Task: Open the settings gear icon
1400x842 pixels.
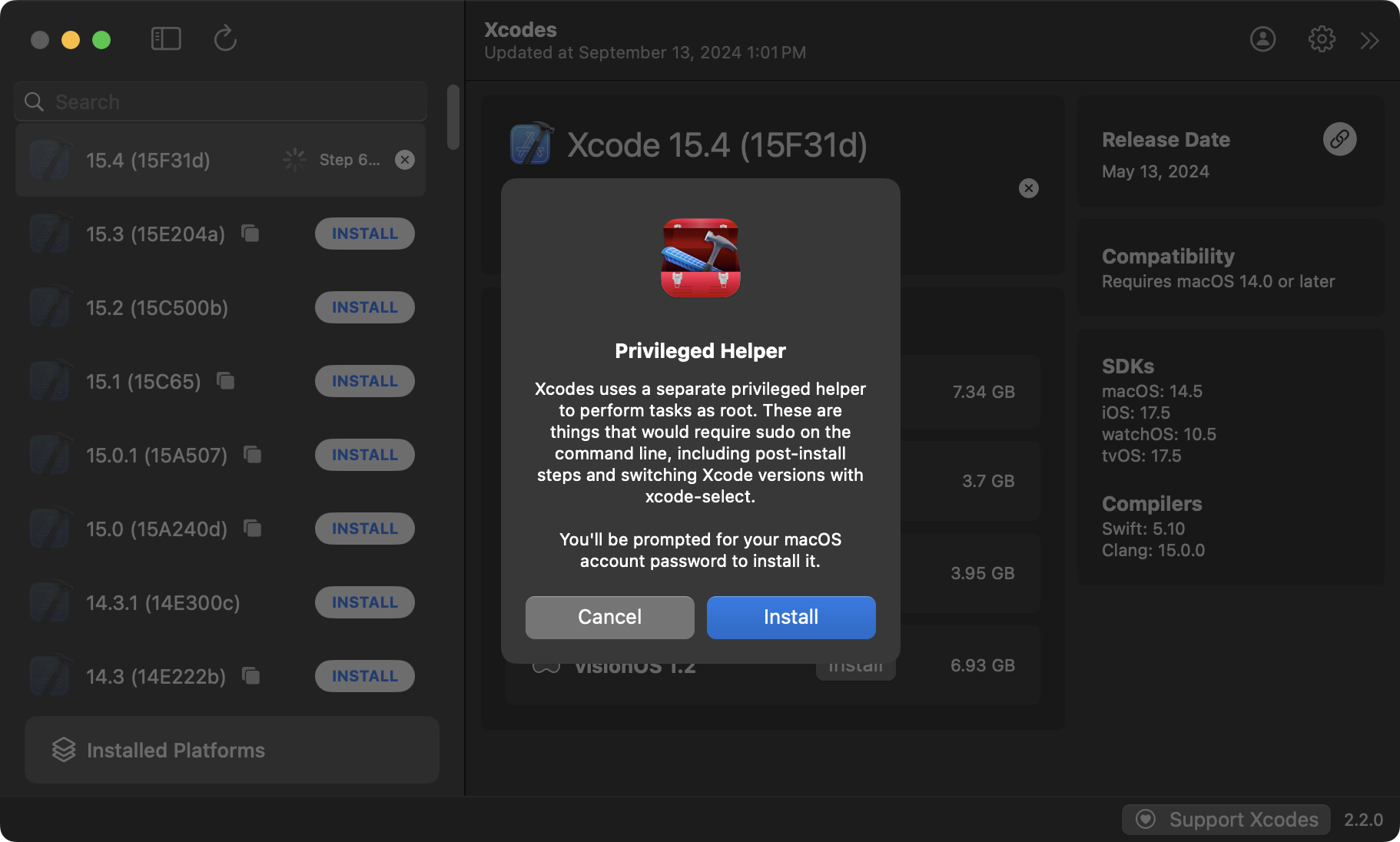Action: (x=1322, y=39)
